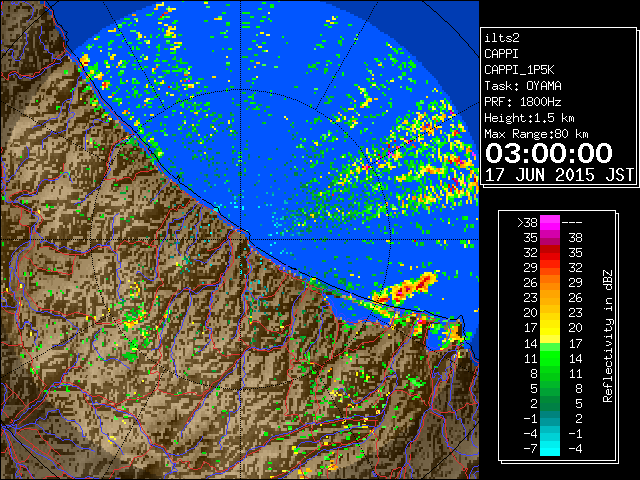
Task: Click the 'ilts2' site label
Action: click(502, 38)
